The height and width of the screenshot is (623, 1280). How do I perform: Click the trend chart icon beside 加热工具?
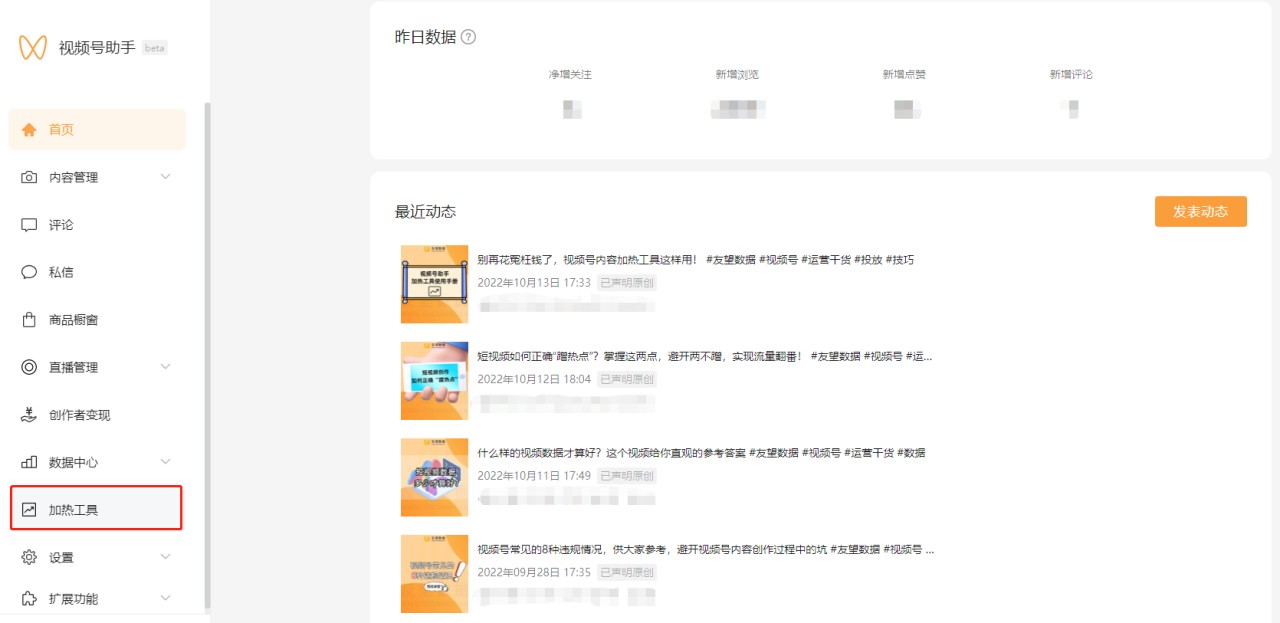coord(29,510)
